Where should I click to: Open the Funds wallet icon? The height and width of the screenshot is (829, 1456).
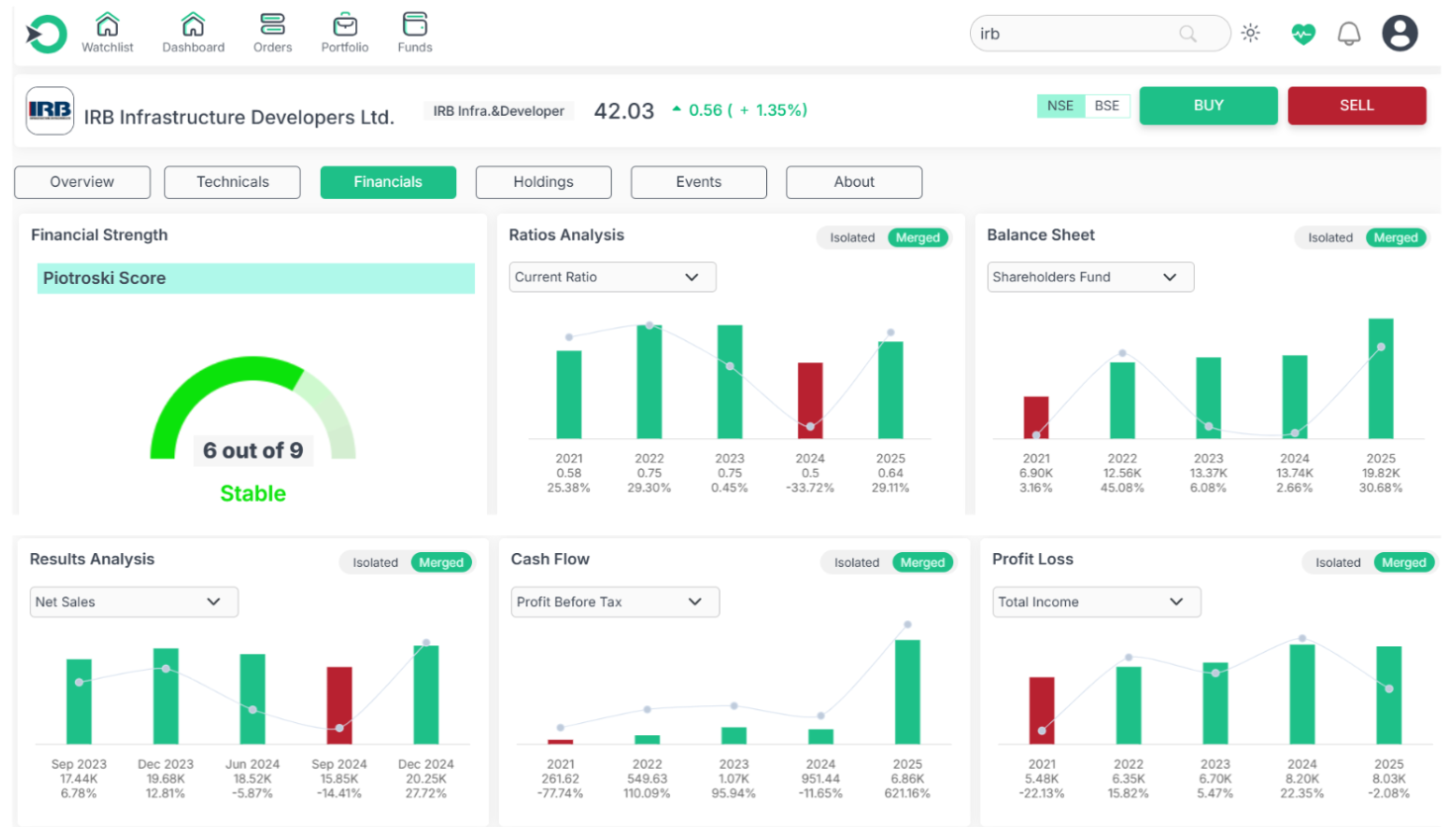(415, 26)
